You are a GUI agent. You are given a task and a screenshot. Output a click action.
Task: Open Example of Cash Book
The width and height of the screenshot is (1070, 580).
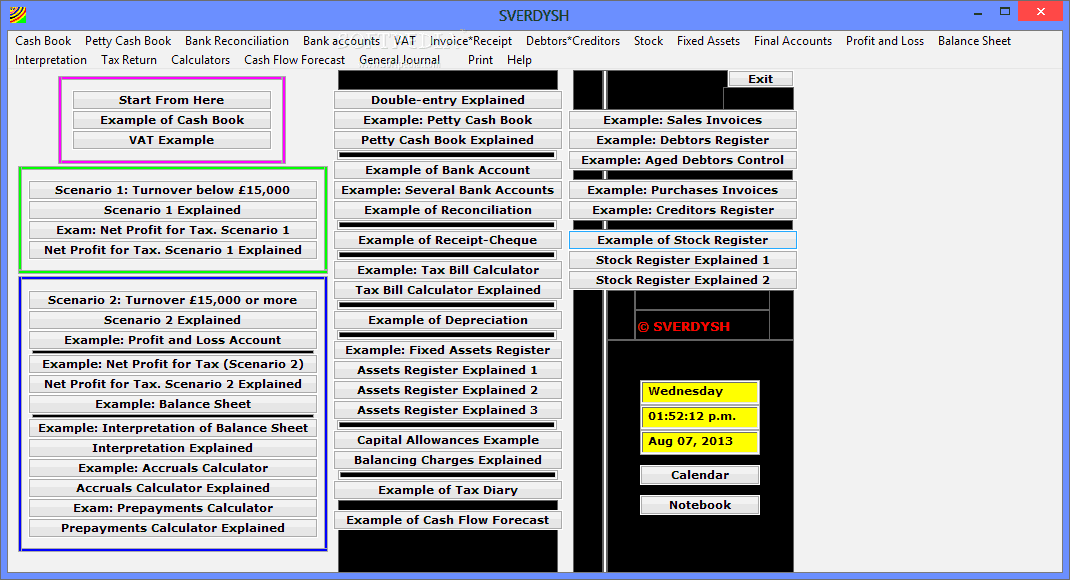coord(172,120)
